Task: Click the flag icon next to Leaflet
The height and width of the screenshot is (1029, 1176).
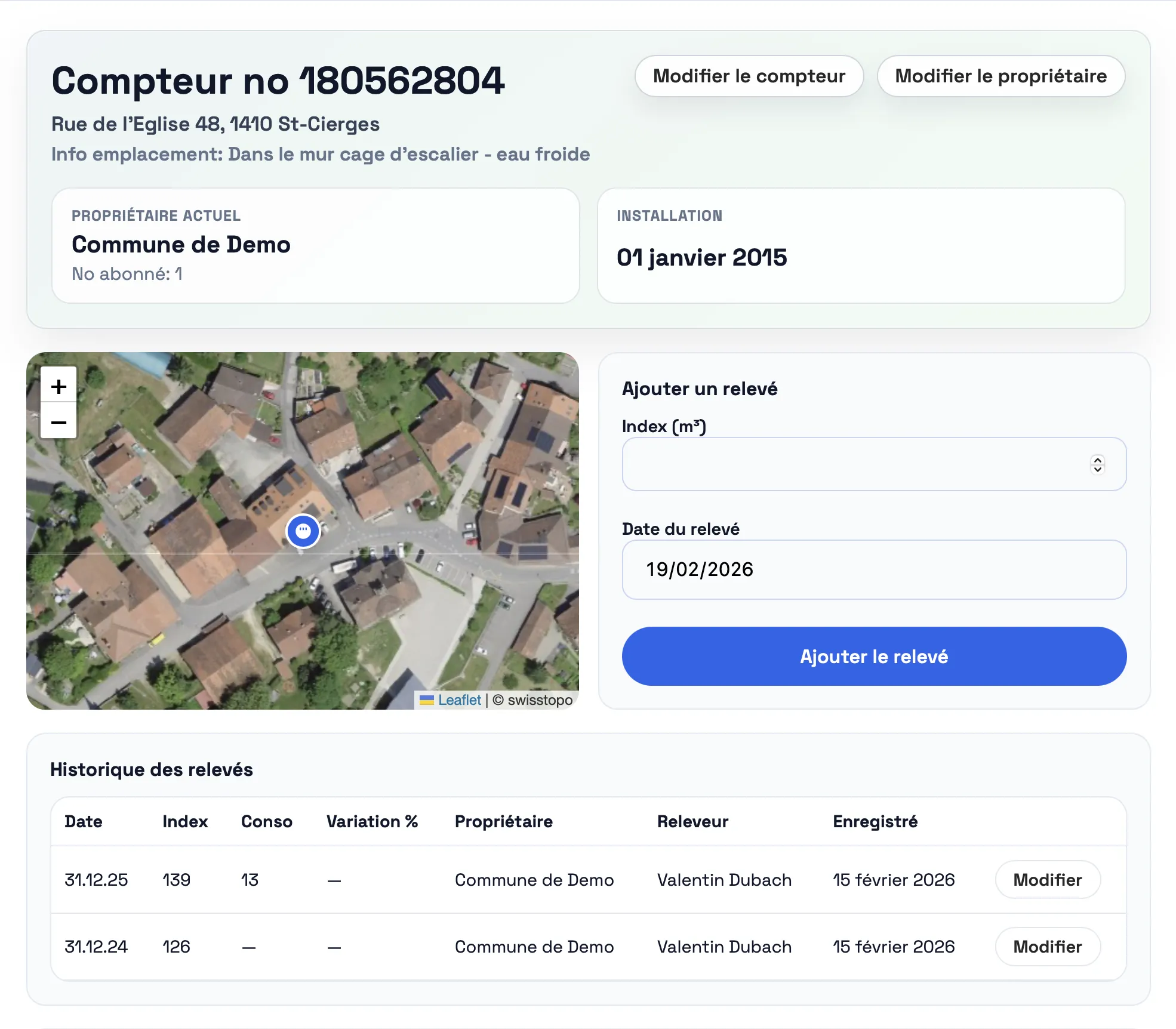Action: click(x=427, y=700)
